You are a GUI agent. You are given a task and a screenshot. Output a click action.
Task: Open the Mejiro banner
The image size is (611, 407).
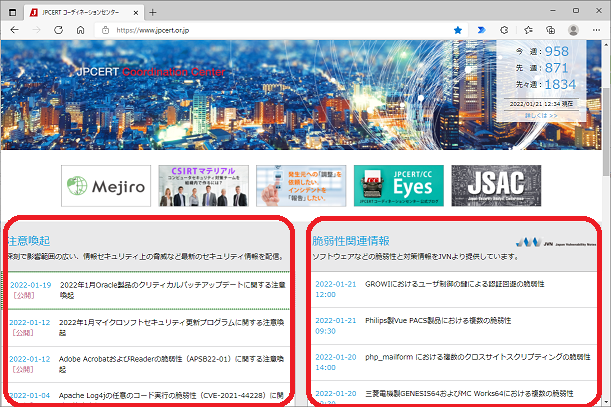106,186
